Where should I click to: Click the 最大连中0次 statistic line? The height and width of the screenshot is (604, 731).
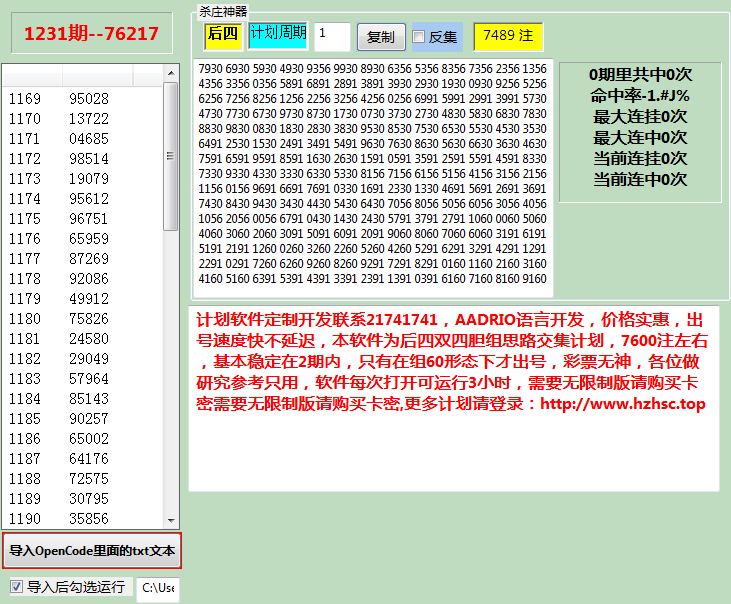[x=640, y=137]
